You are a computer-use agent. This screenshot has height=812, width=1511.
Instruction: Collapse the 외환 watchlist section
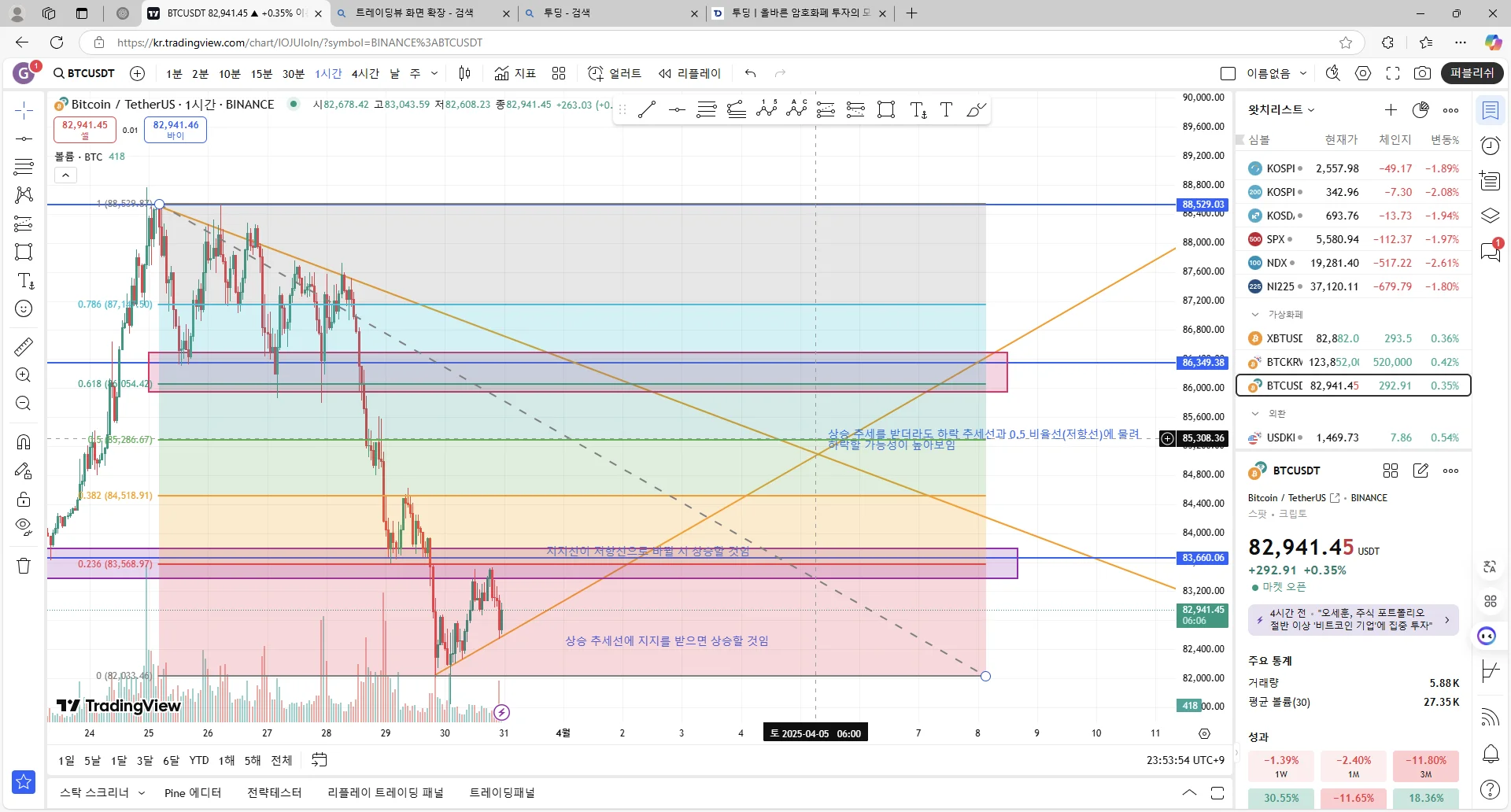pyautogui.click(x=1255, y=413)
